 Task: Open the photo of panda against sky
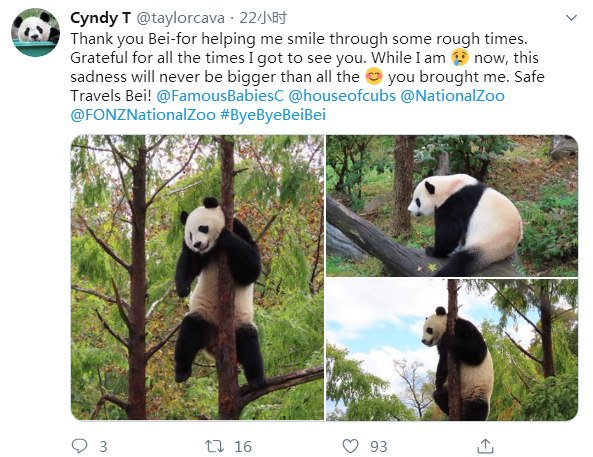tap(452, 350)
